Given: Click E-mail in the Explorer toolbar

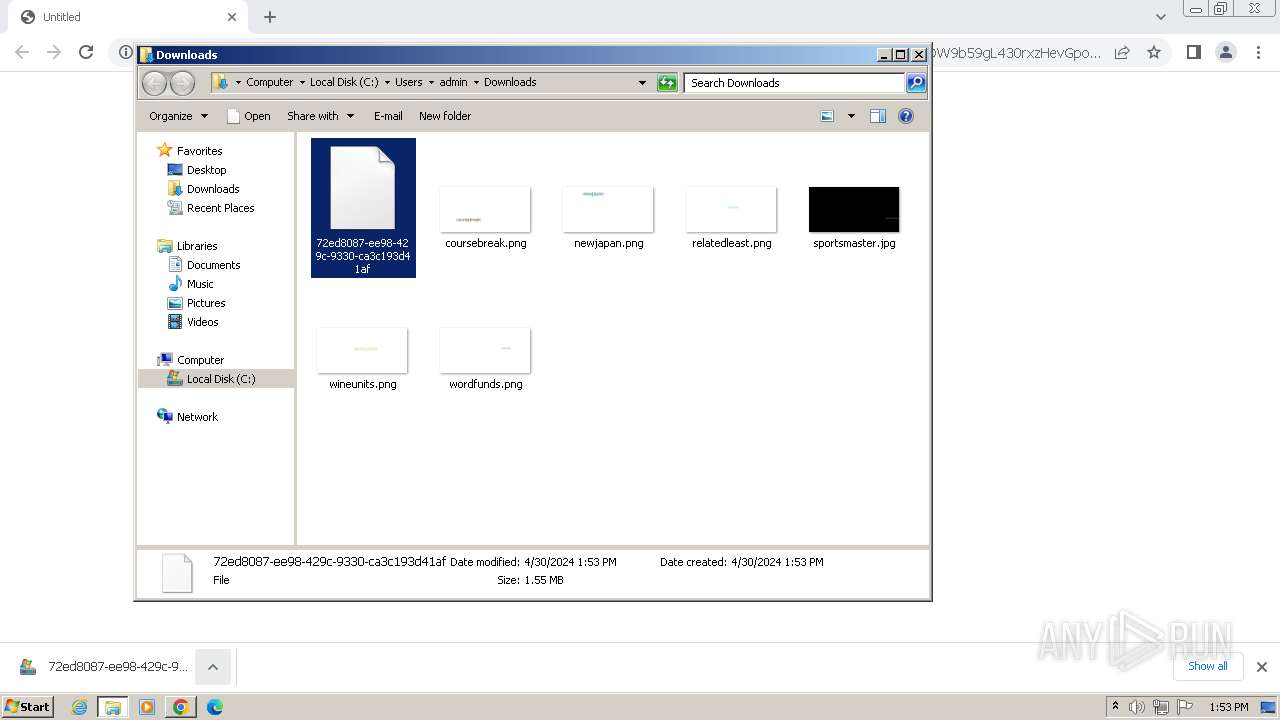Looking at the screenshot, I should [388, 116].
